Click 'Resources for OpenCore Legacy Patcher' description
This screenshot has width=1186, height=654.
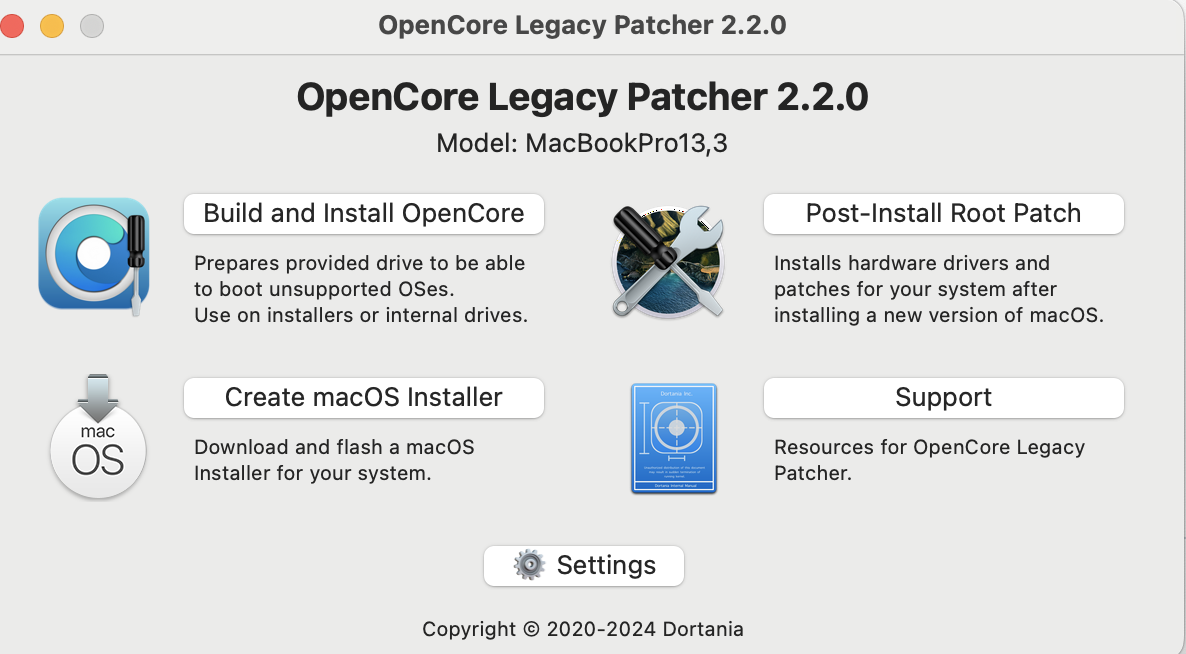(930, 460)
